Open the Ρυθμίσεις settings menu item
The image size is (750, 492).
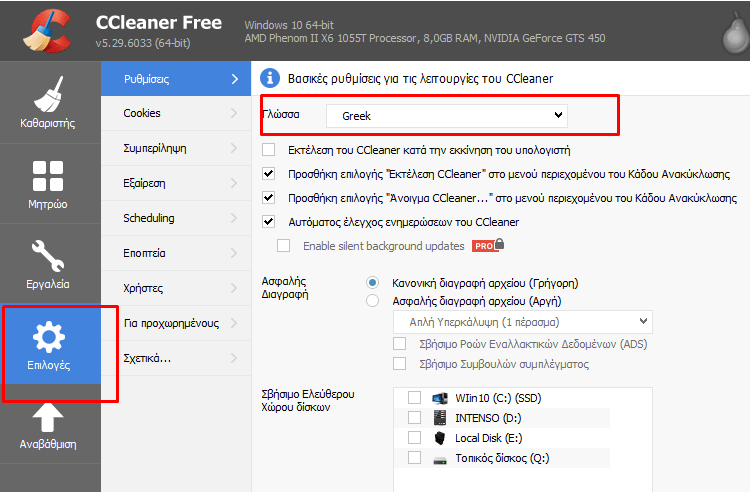(x=176, y=78)
